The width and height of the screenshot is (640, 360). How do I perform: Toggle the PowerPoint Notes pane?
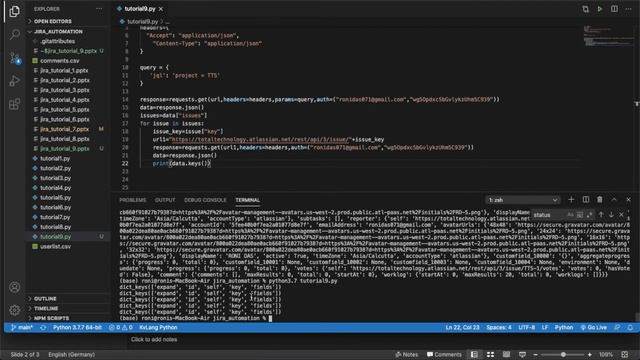[x=407, y=355]
